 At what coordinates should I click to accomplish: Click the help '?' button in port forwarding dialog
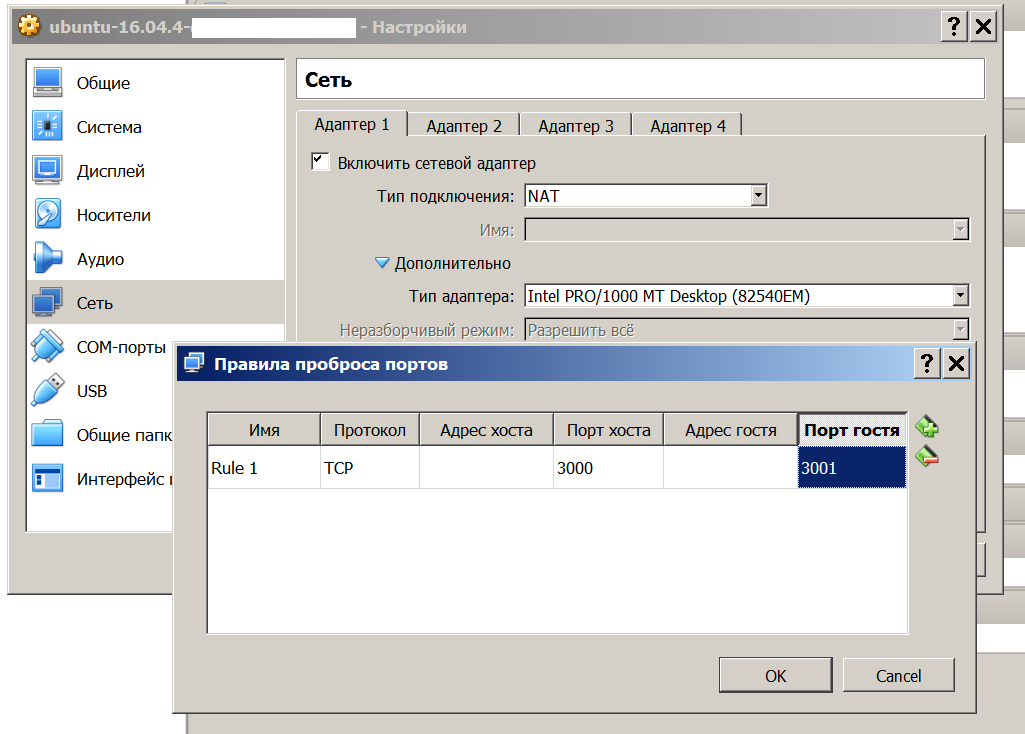927,364
